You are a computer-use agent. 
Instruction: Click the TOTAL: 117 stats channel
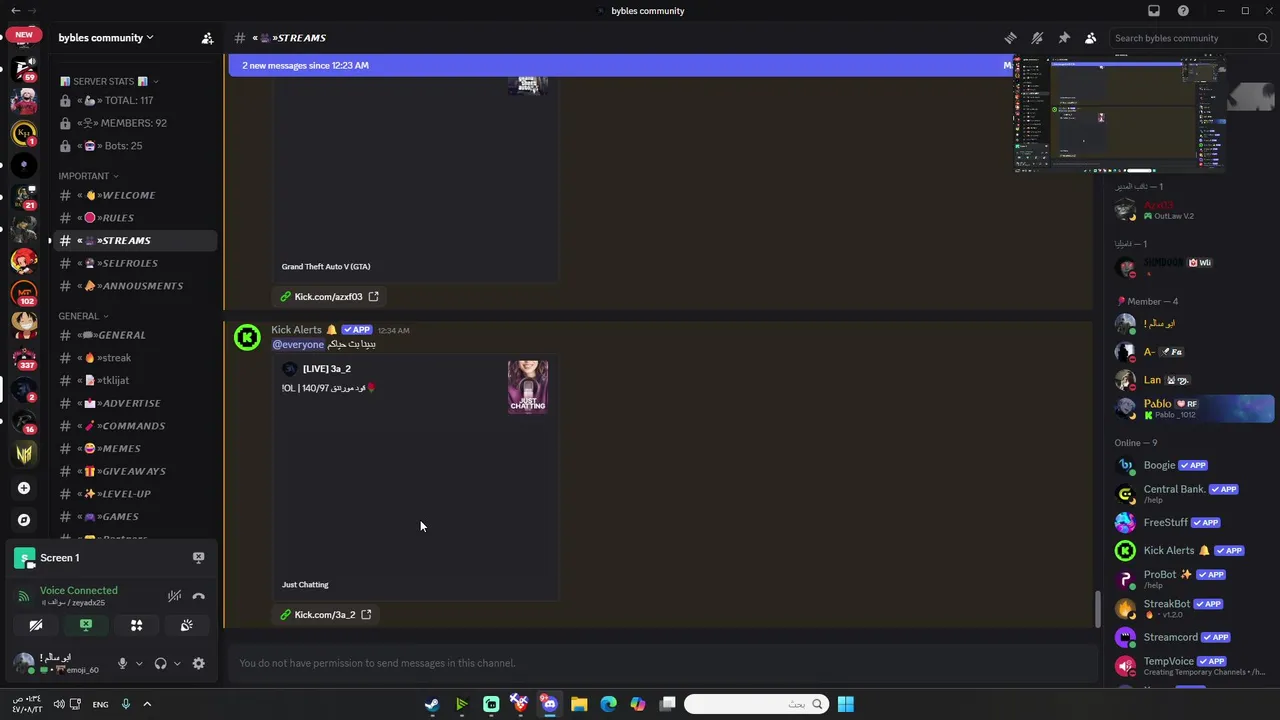click(133, 101)
